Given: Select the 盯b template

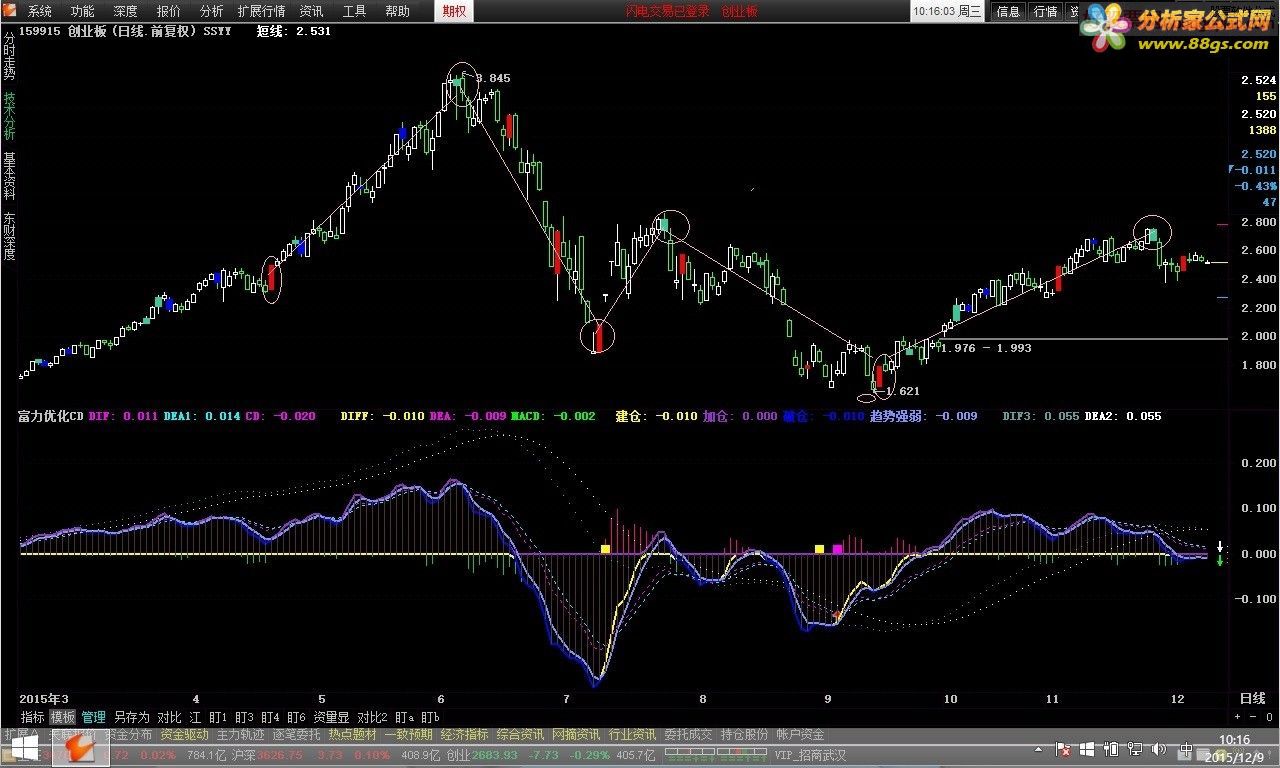Looking at the screenshot, I should tap(430, 717).
